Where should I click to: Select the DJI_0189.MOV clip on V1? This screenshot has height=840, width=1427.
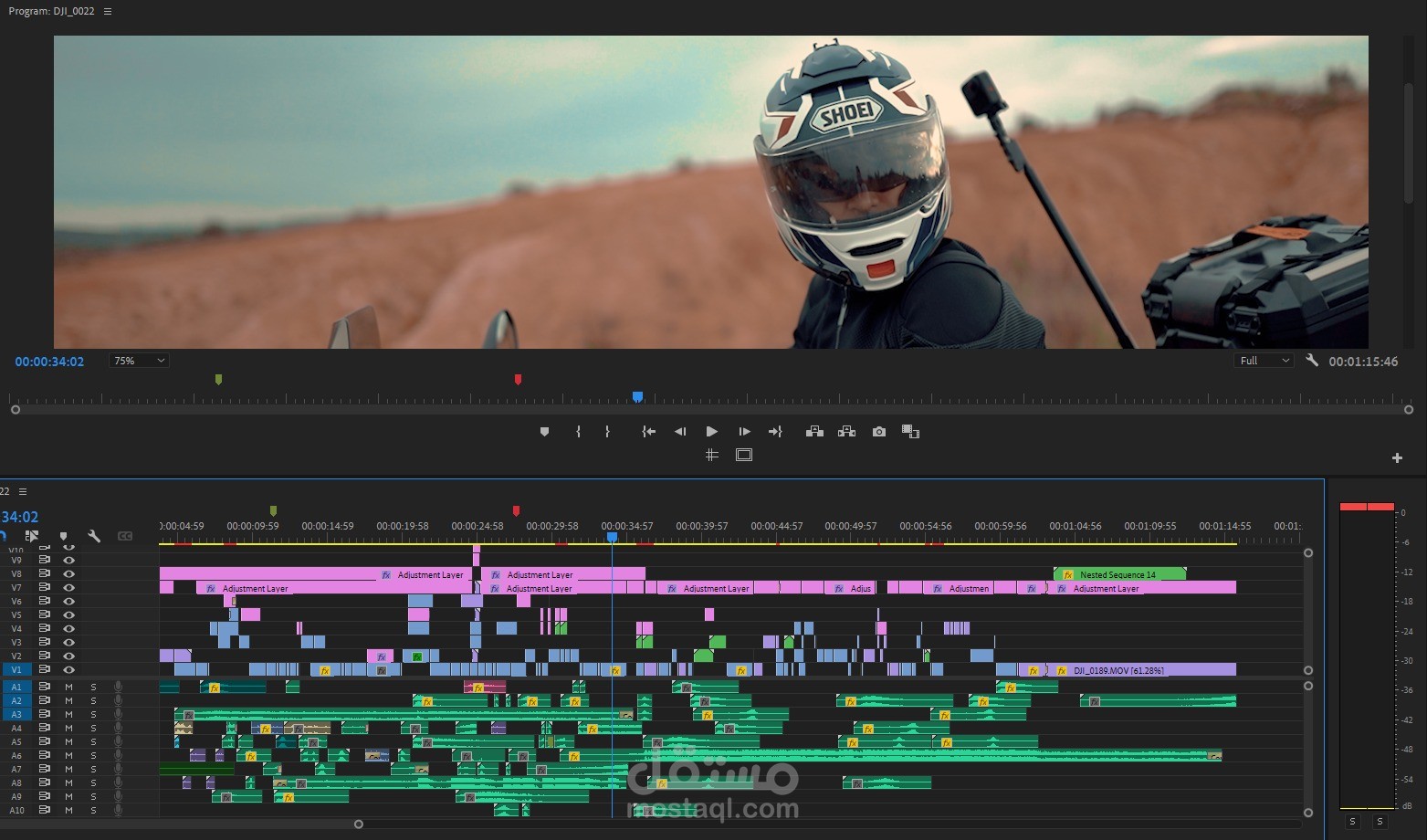tap(1140, 670)
